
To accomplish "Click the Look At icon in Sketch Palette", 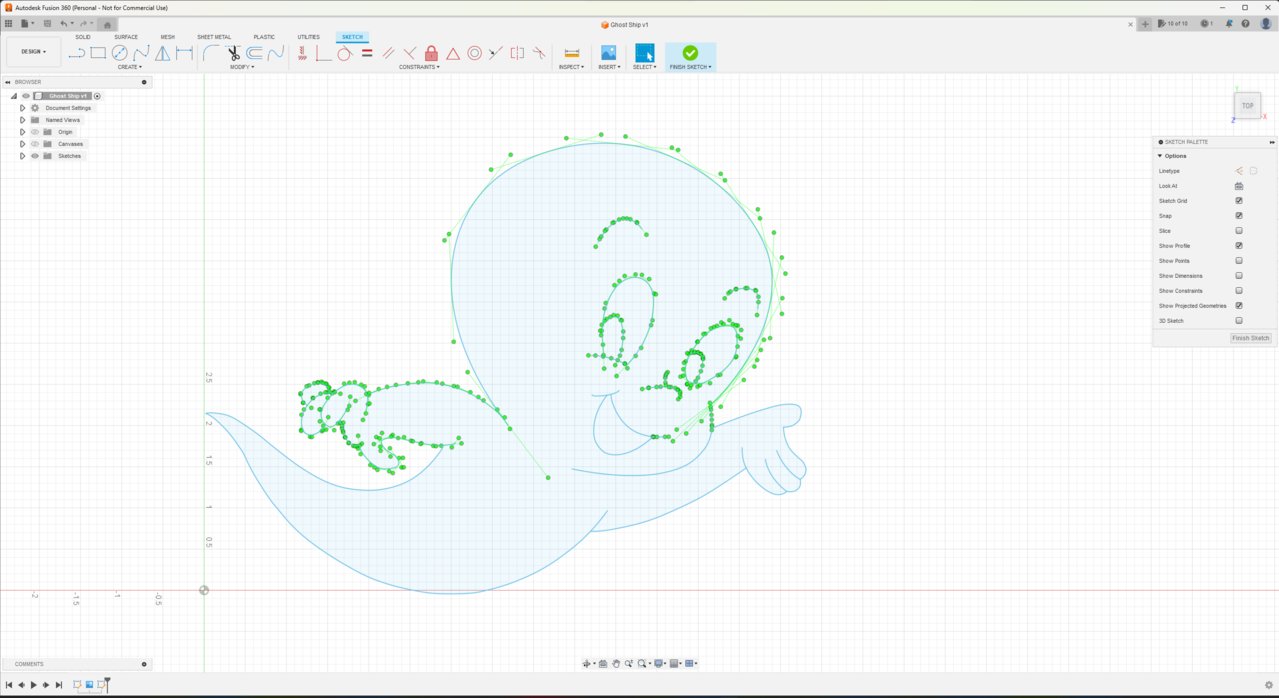I will click(1239, 186).
